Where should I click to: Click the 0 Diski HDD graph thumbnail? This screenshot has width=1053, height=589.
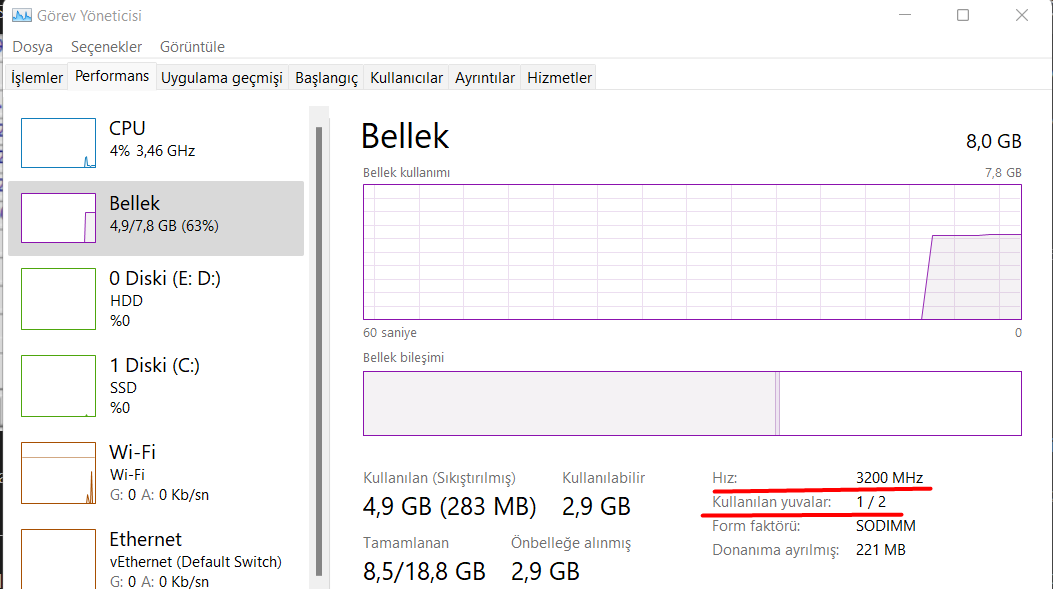[58, 298]
